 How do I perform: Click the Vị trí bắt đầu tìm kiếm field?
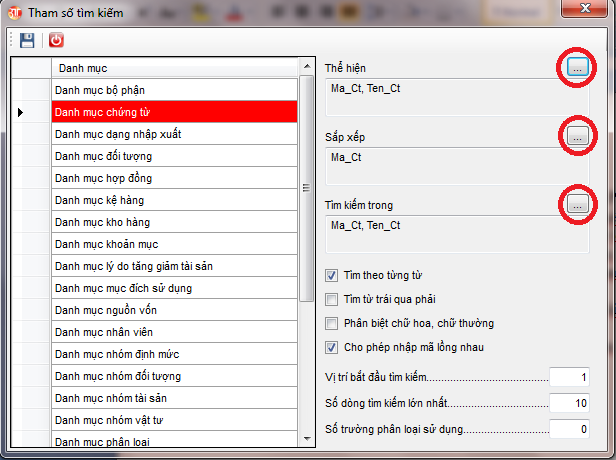570,378
